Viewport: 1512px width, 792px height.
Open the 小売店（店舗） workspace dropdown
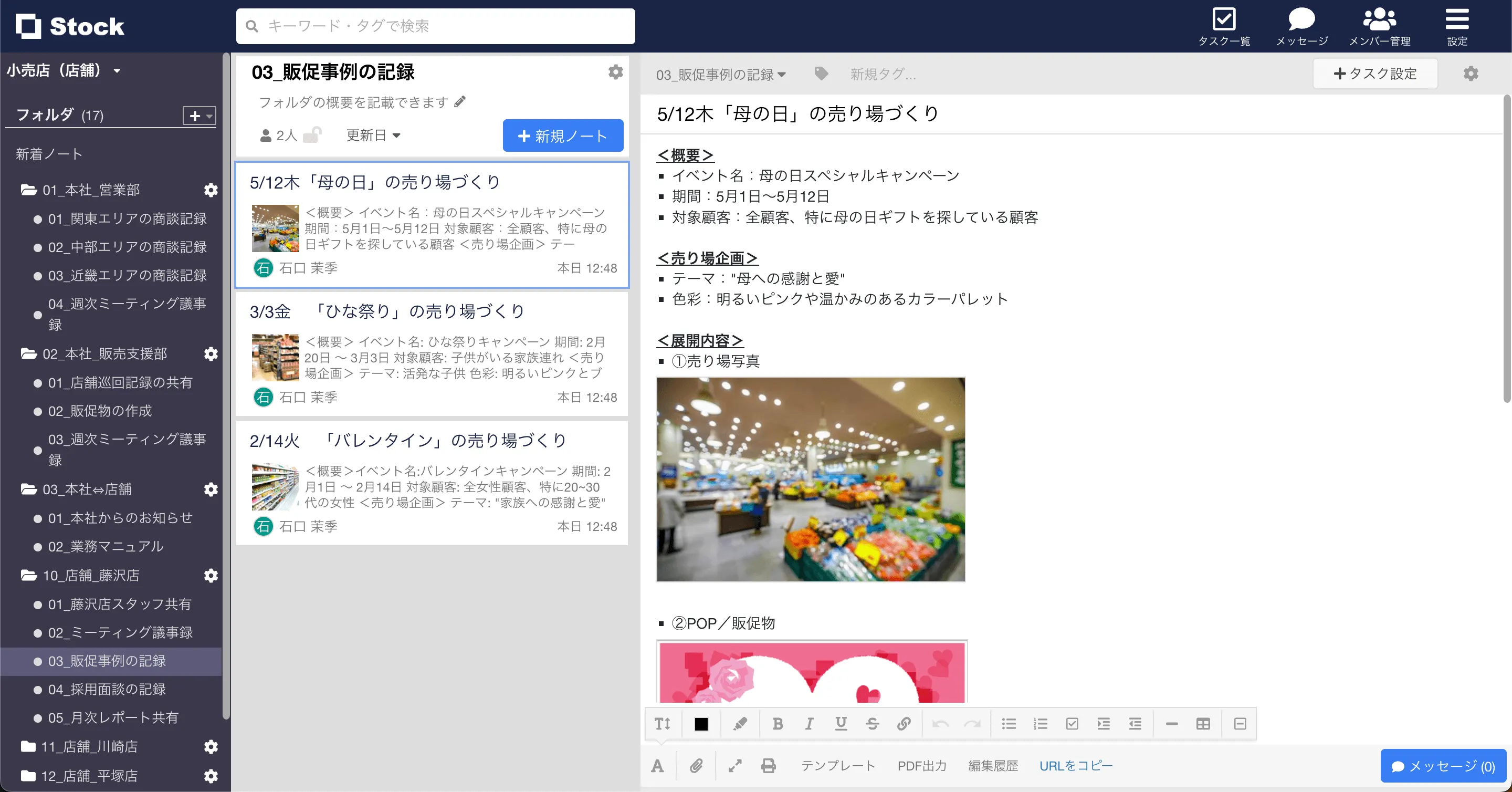tap(66, 70)
